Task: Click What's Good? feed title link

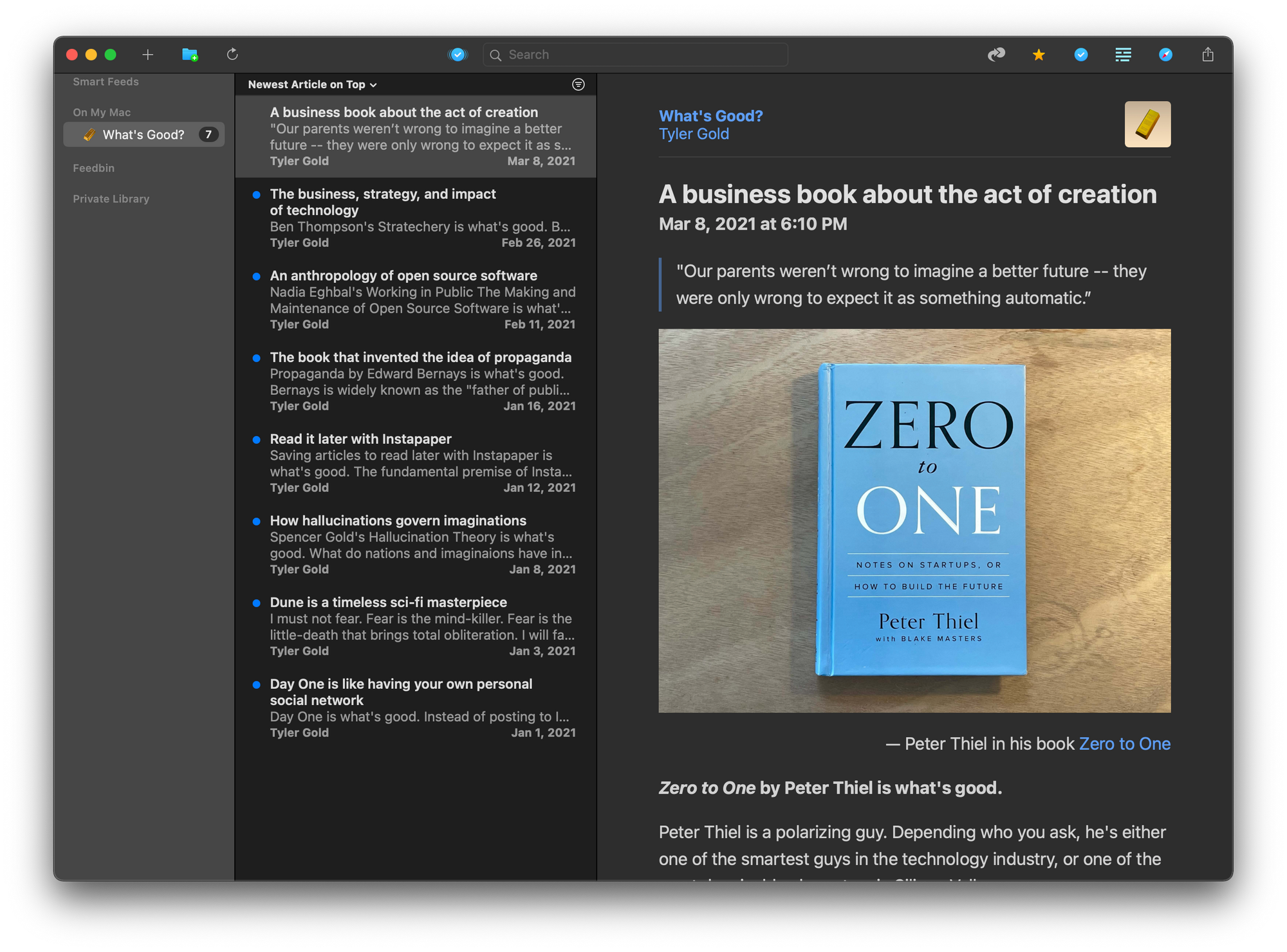Action: pyautogui.click(x=710, y=116)
